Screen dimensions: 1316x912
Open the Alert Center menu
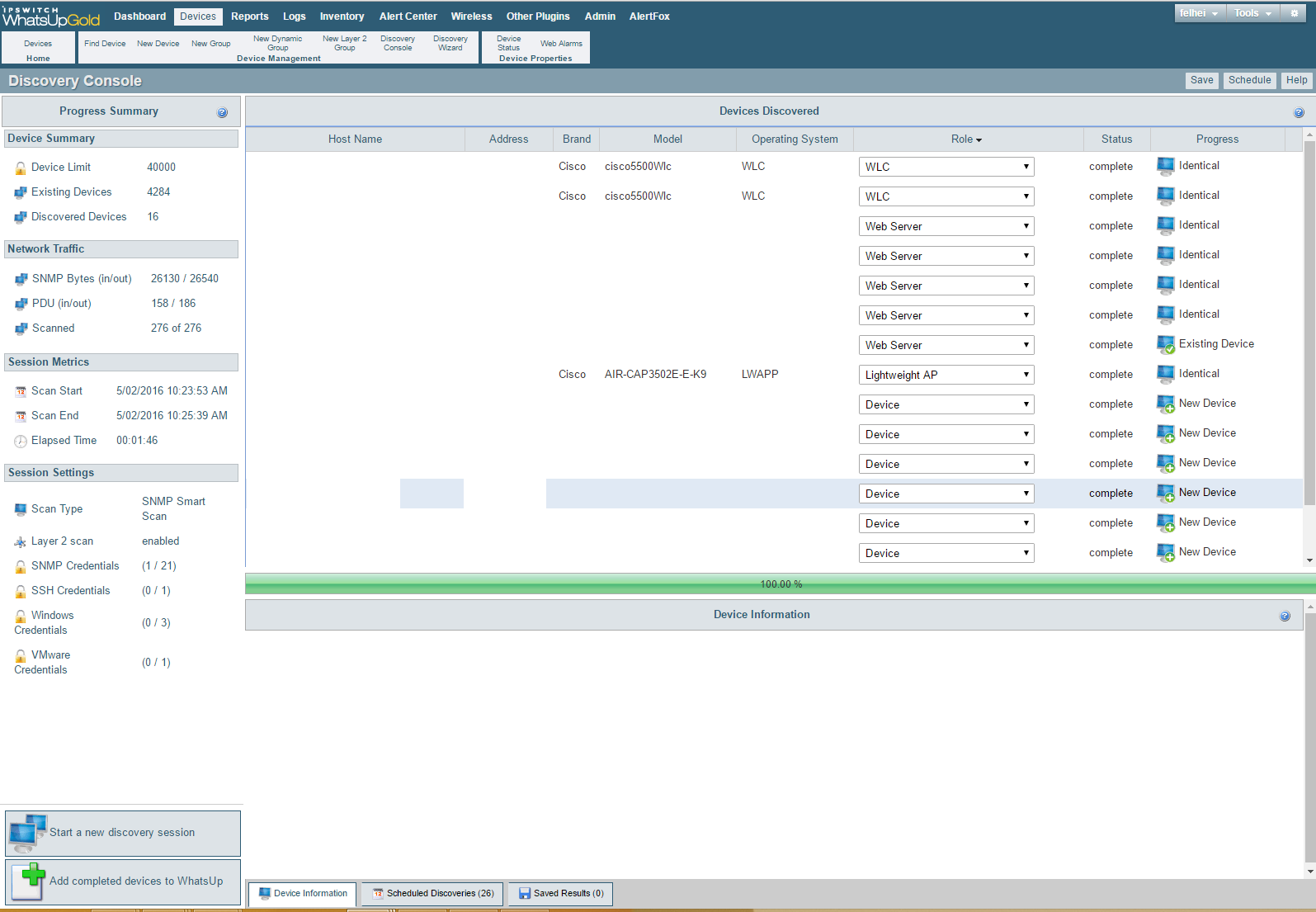click(x=408, y=17)
